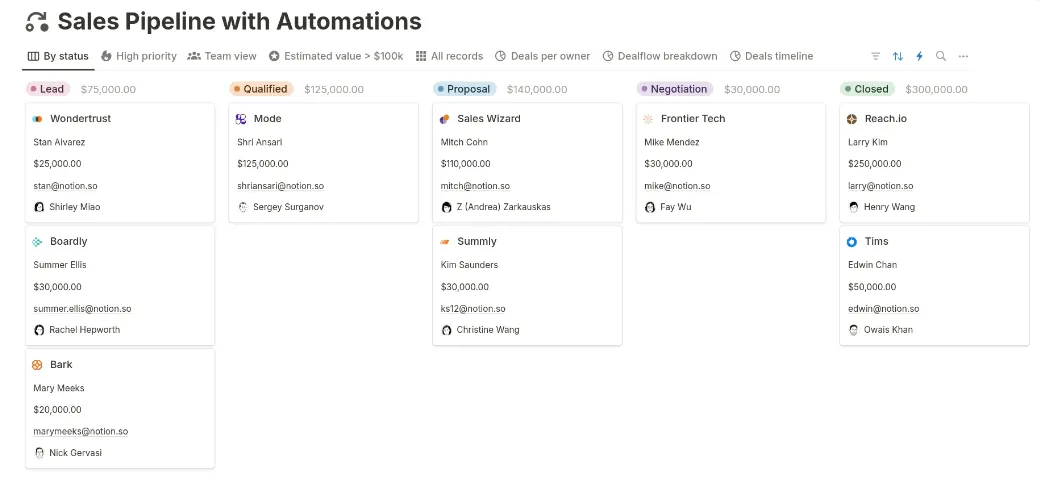Click contact name Kim Saunders
Viewport: 1039px width, 499px height.
469,265
